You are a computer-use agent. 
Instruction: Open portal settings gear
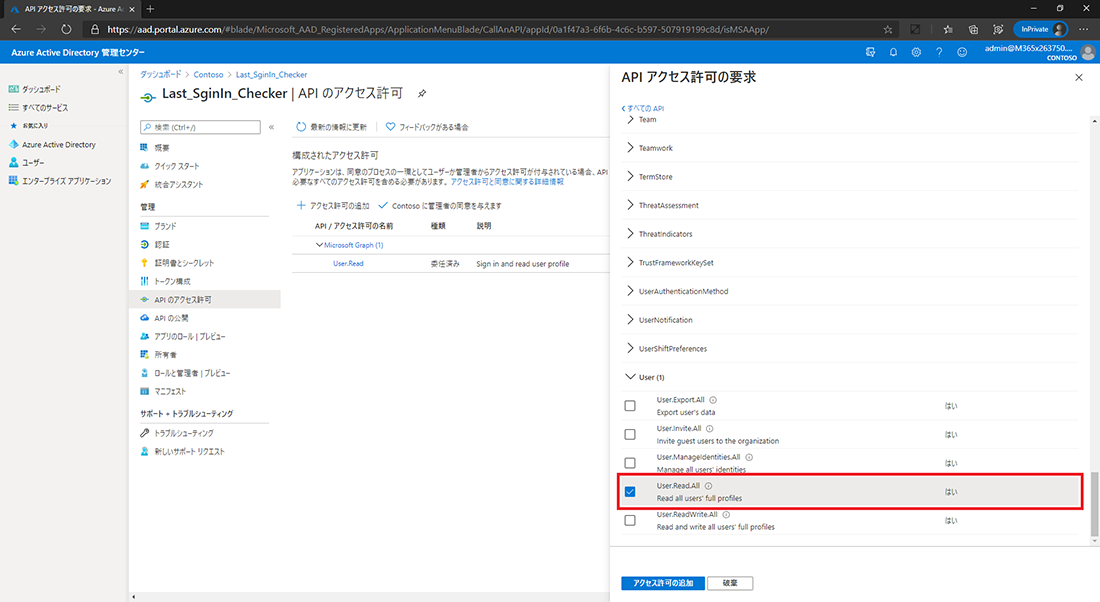(916, 53)
